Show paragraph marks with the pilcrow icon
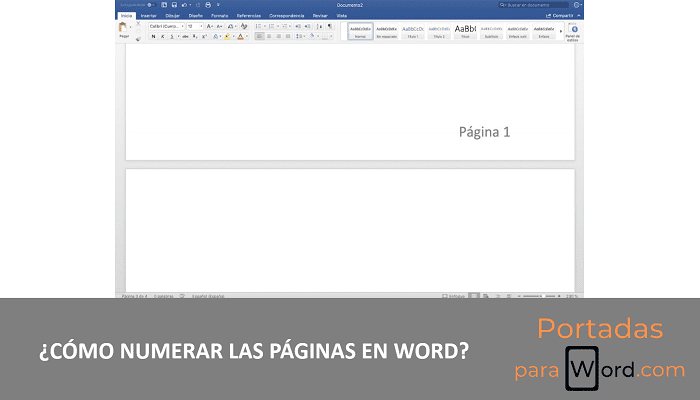The image size is (700, 400). [329, 26]
